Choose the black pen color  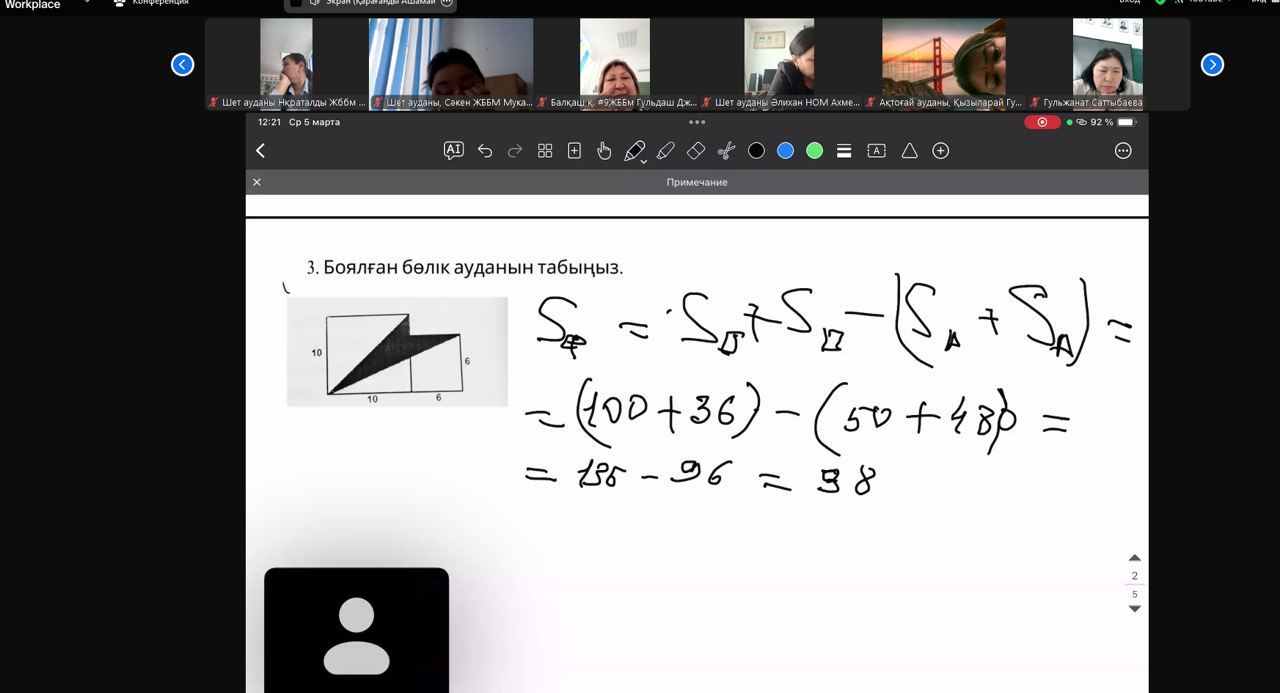click(756, 151)
